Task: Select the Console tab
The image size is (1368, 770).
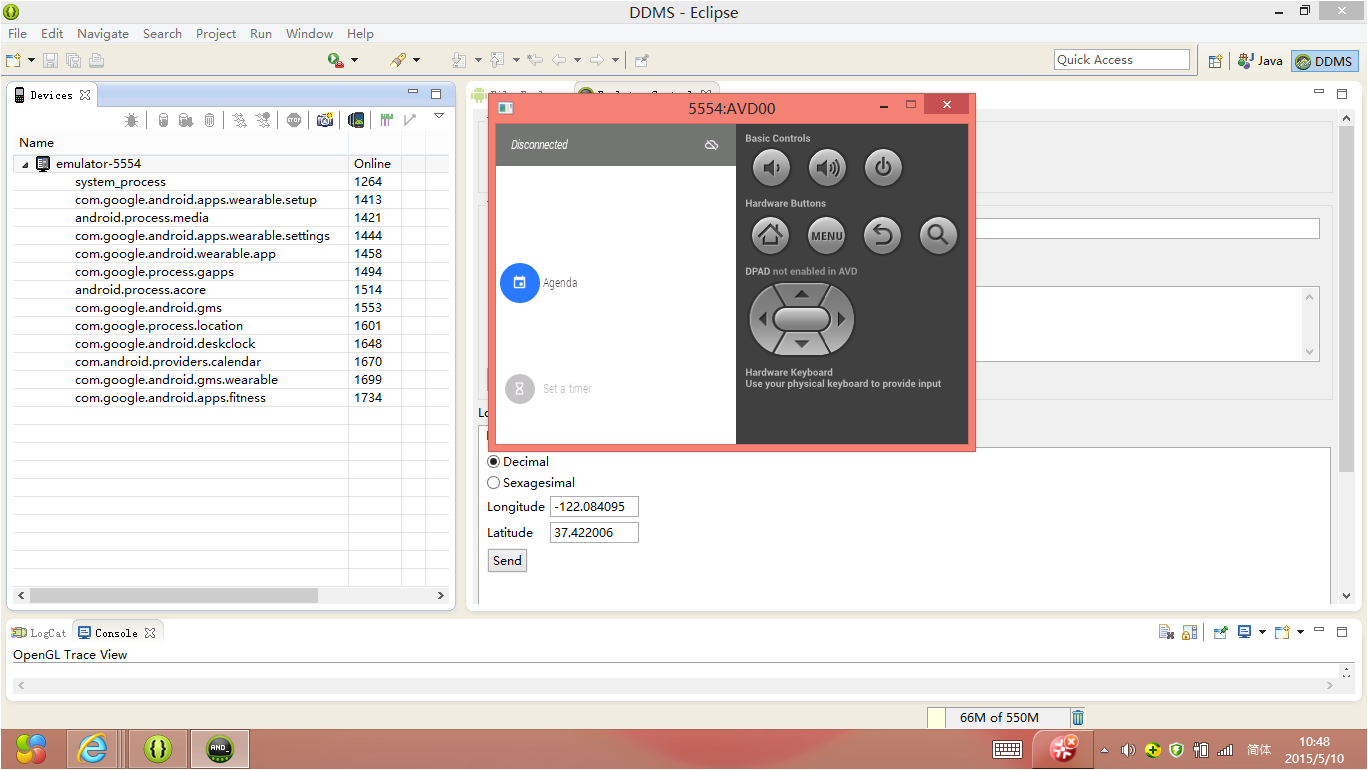Action: point(116,633)
